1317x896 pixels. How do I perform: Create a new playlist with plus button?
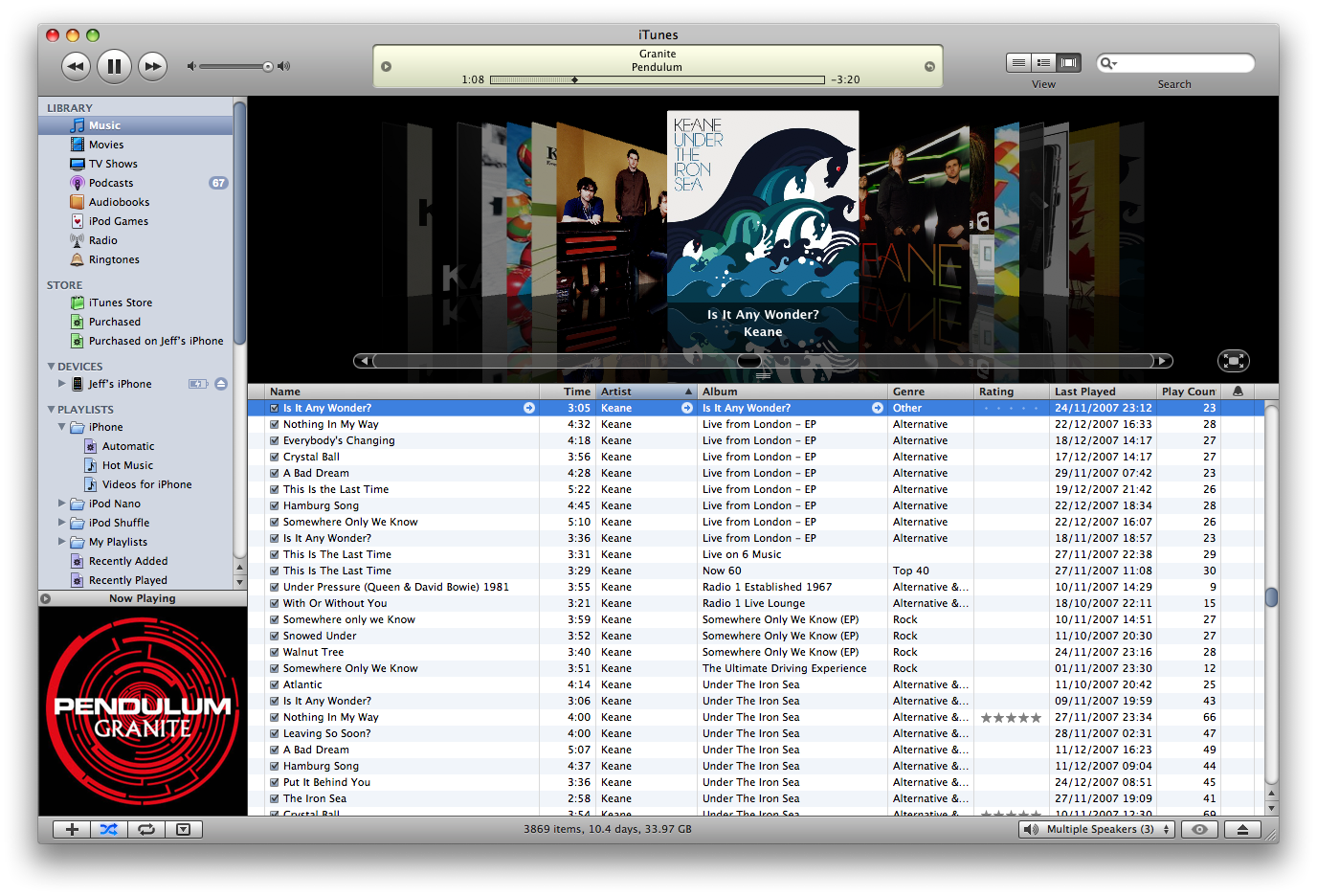click(72, 830)
